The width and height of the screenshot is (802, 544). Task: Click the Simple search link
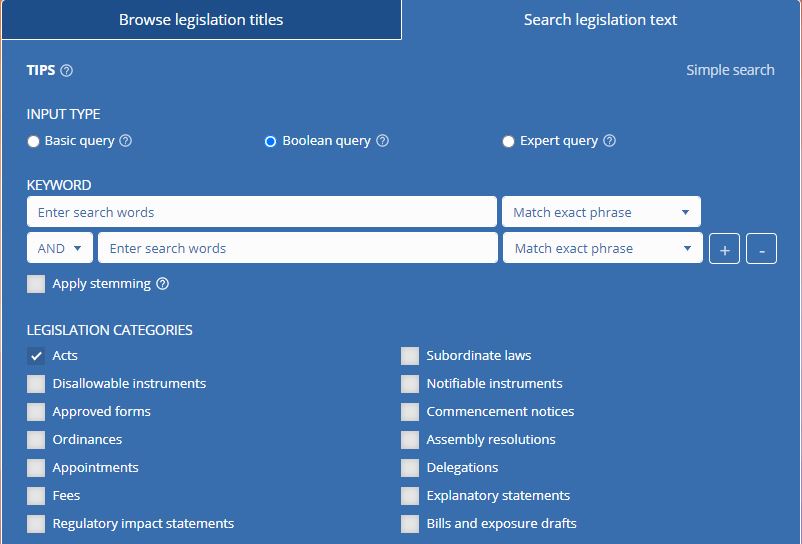[x=730, y=70]
